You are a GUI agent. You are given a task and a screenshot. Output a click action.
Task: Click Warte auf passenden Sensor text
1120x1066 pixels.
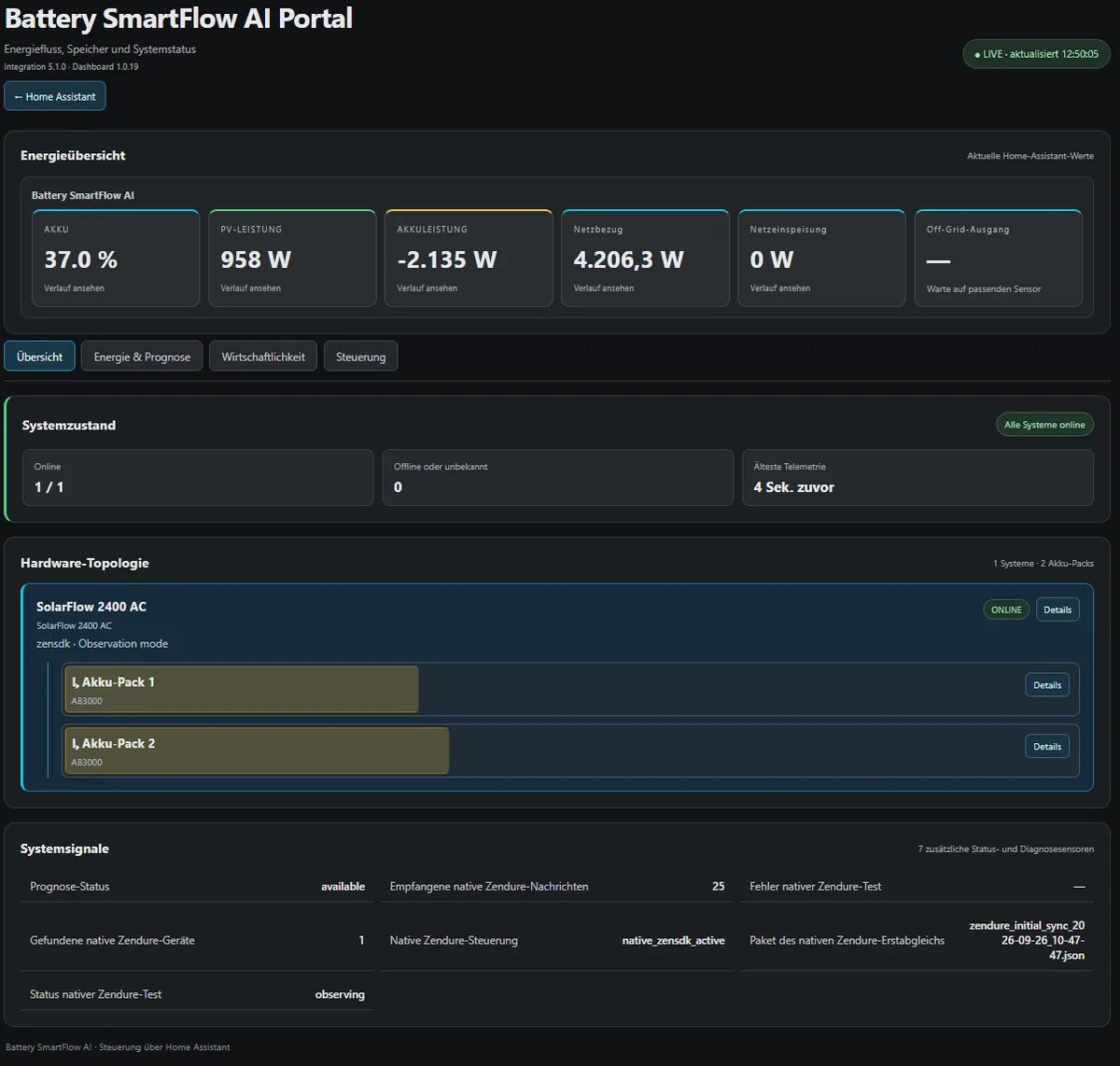(x=984, y=289)
